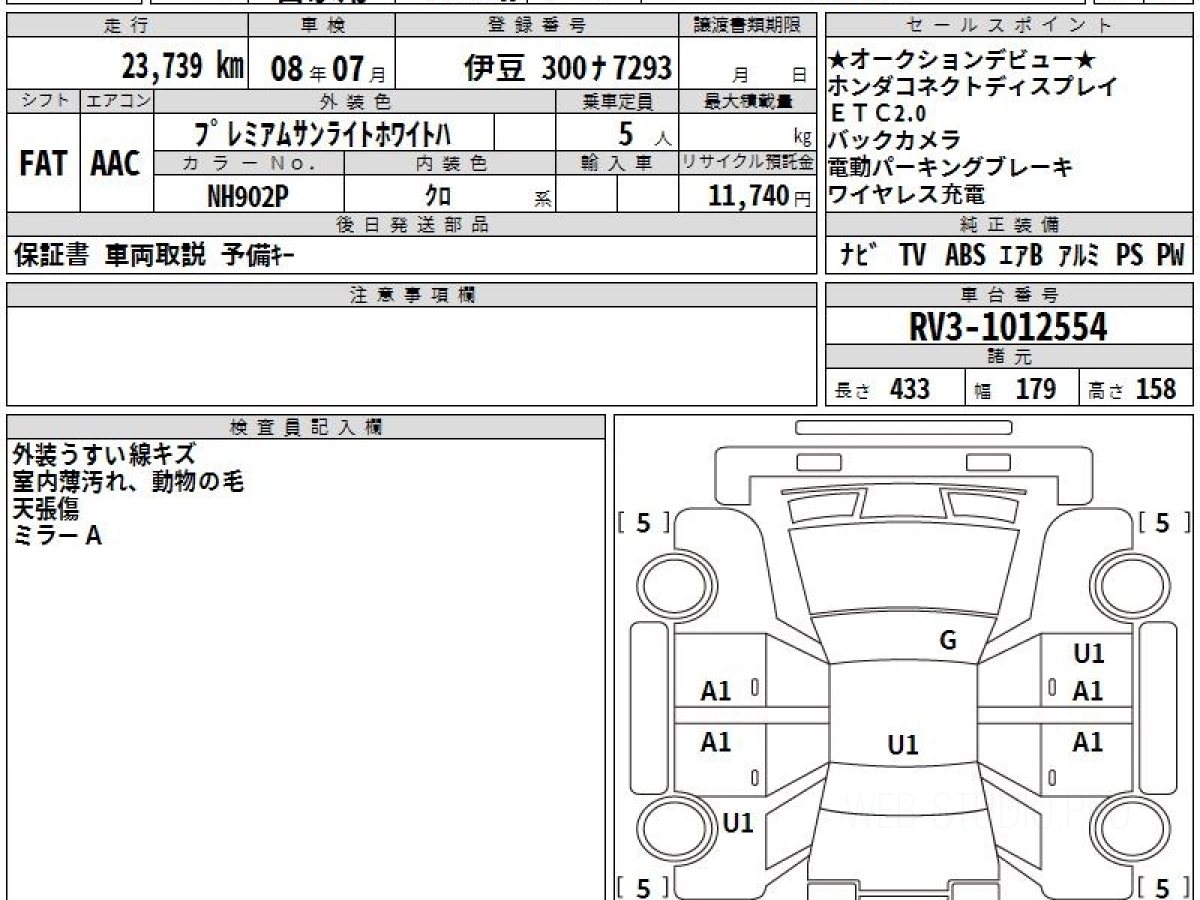
Task: Click the 乗車定員 header
Action: [x=618, y=101]
